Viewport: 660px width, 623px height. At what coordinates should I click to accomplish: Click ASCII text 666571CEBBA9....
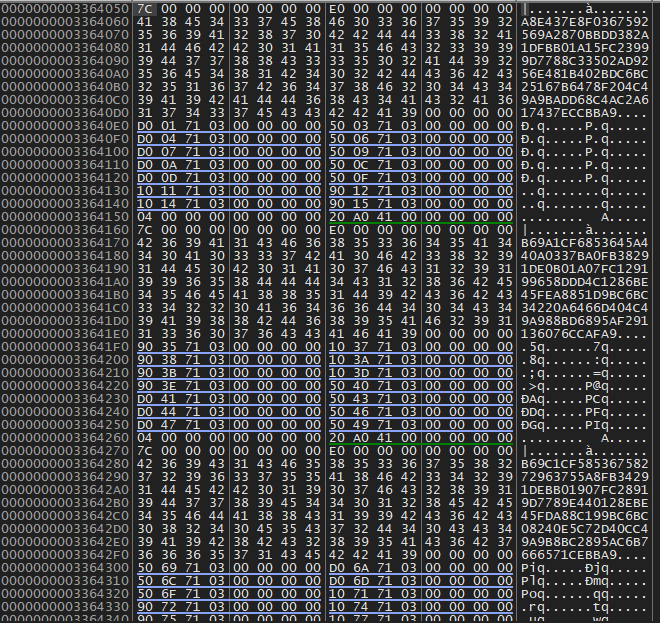(x=569, y=555)
